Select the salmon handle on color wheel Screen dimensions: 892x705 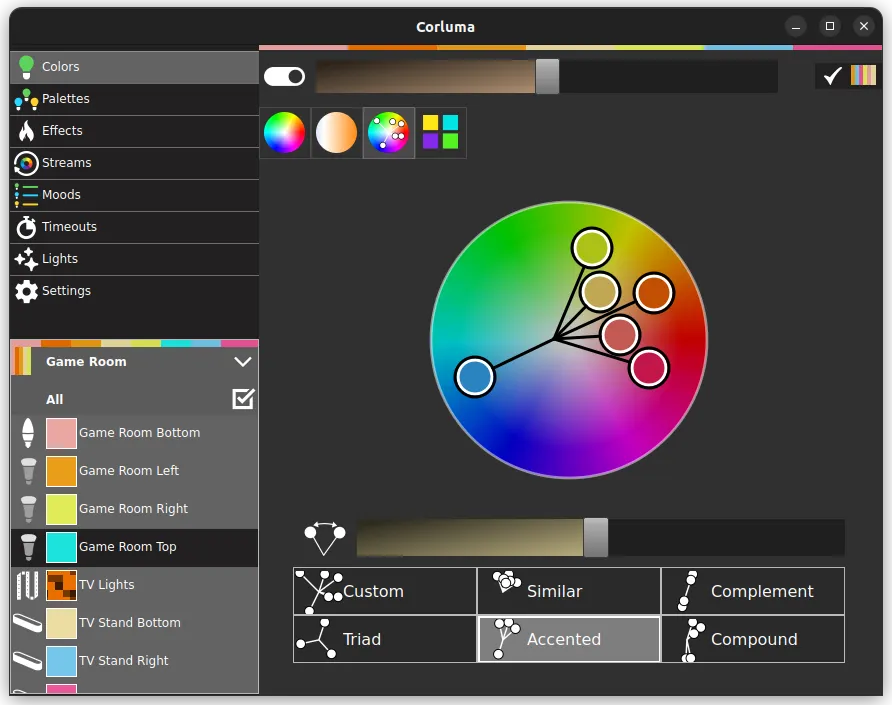pyautogui.click(x=620, y=335)
